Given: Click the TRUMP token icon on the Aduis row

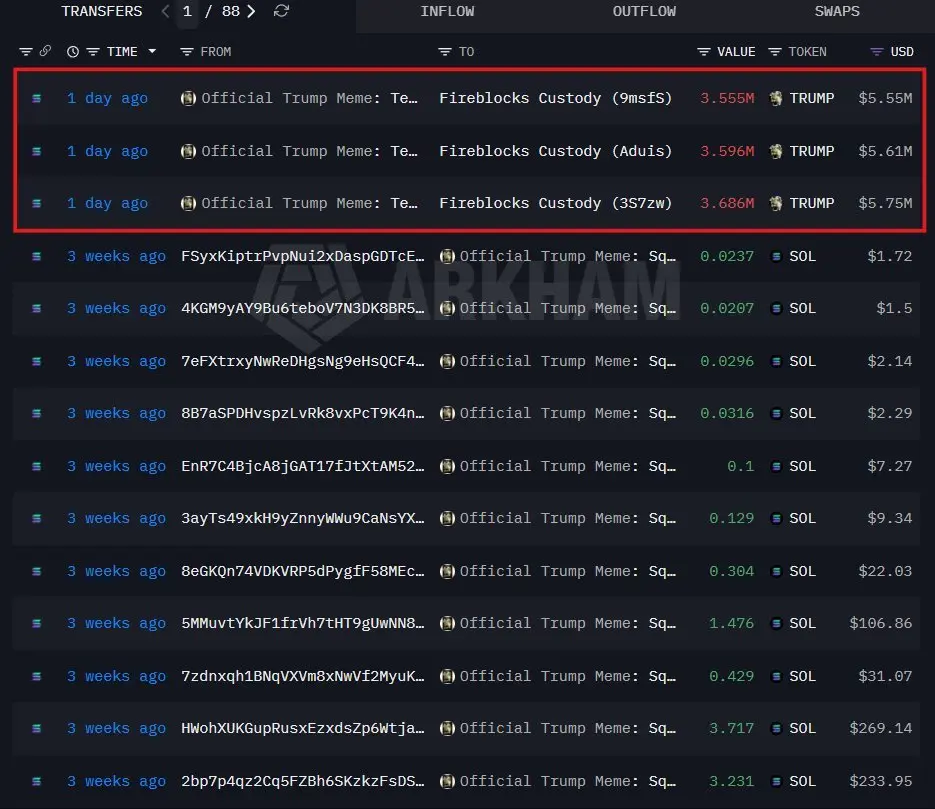Looking at the screenshot, I should [x=776, y=151].
